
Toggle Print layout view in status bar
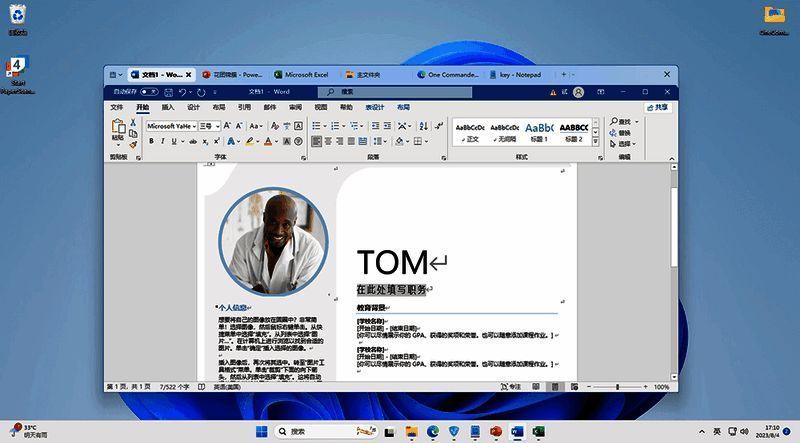tap(555, 387)
